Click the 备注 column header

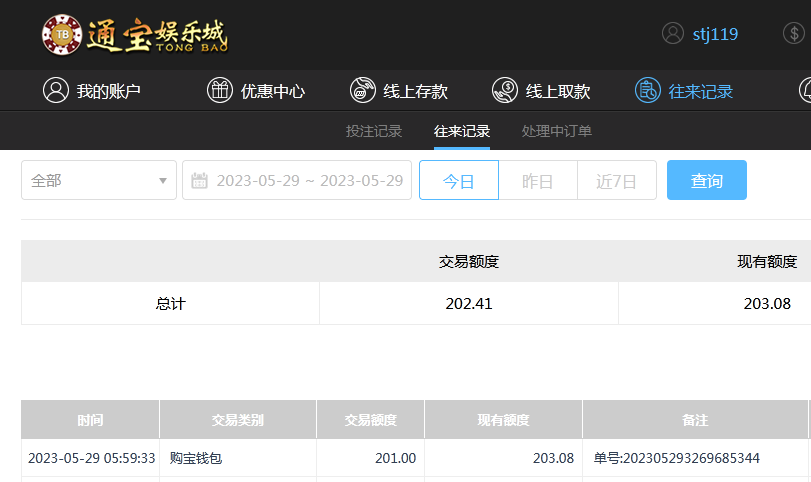coord(695,420)
